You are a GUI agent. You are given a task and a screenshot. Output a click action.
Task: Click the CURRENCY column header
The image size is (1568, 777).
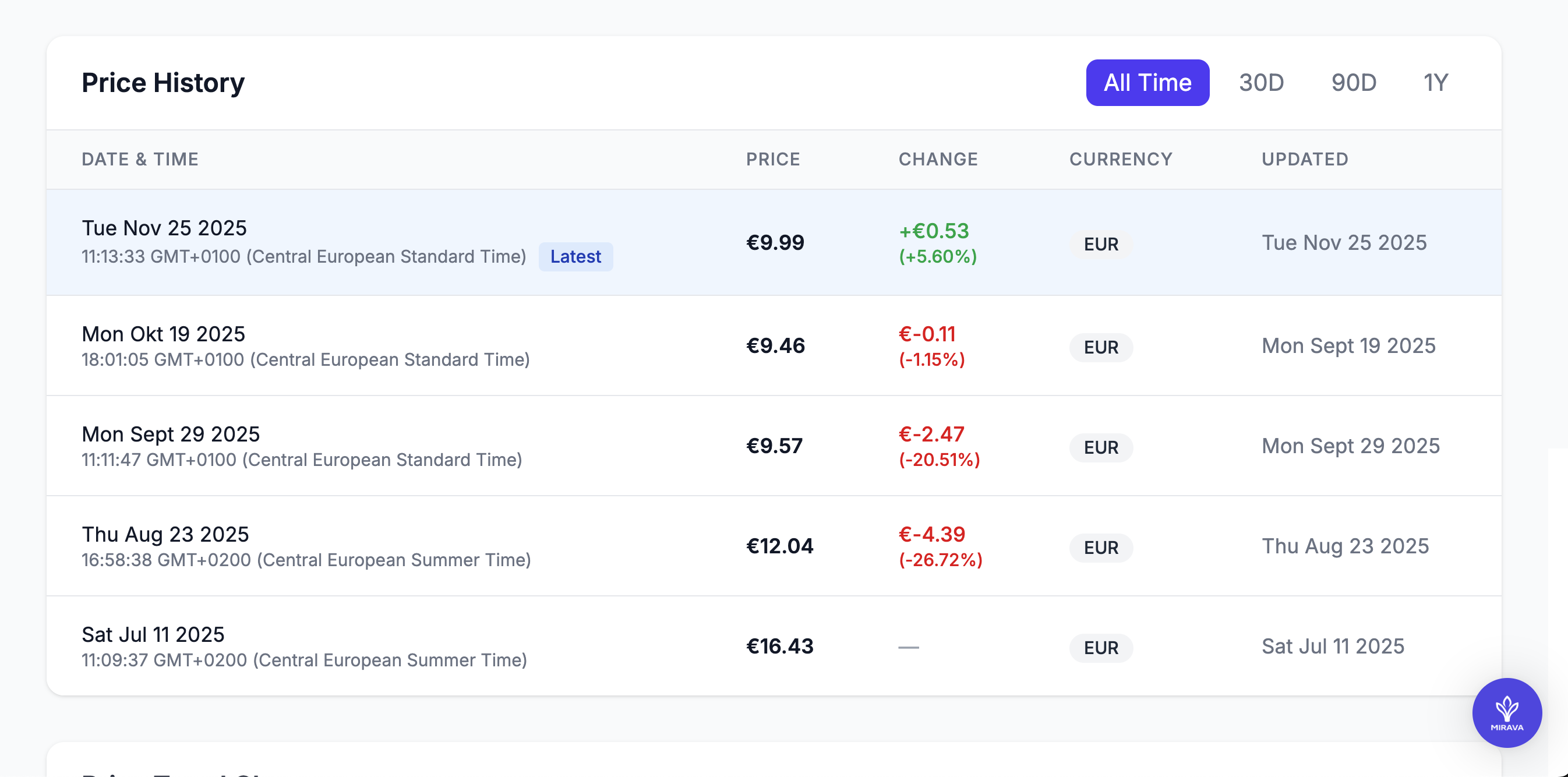click(1120, 160)
